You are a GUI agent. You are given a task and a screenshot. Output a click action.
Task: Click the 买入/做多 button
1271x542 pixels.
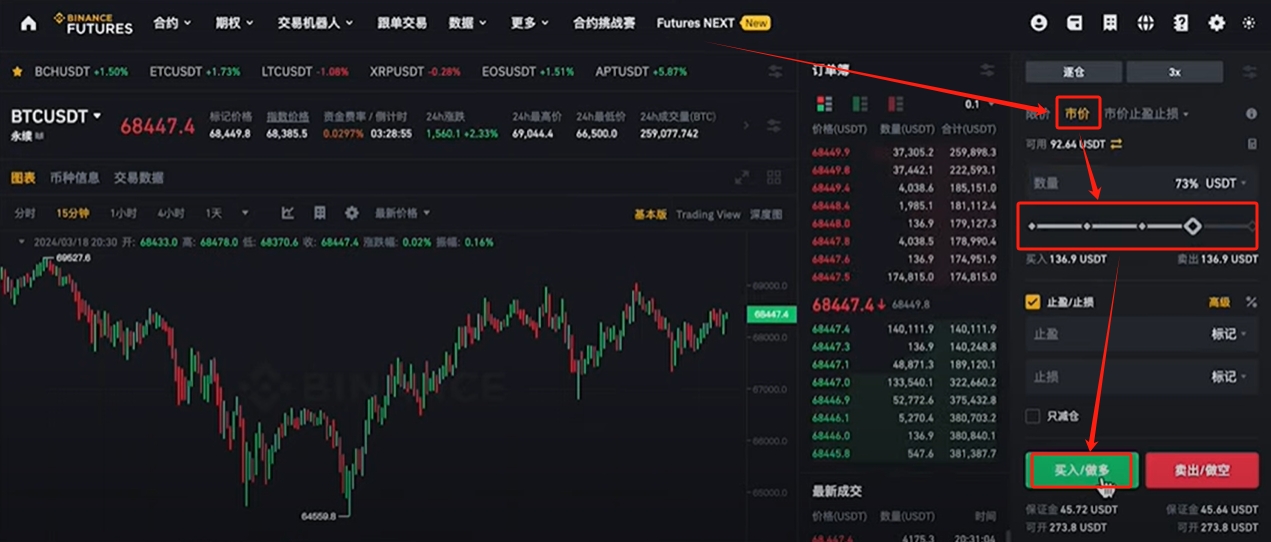(1081, 469)
